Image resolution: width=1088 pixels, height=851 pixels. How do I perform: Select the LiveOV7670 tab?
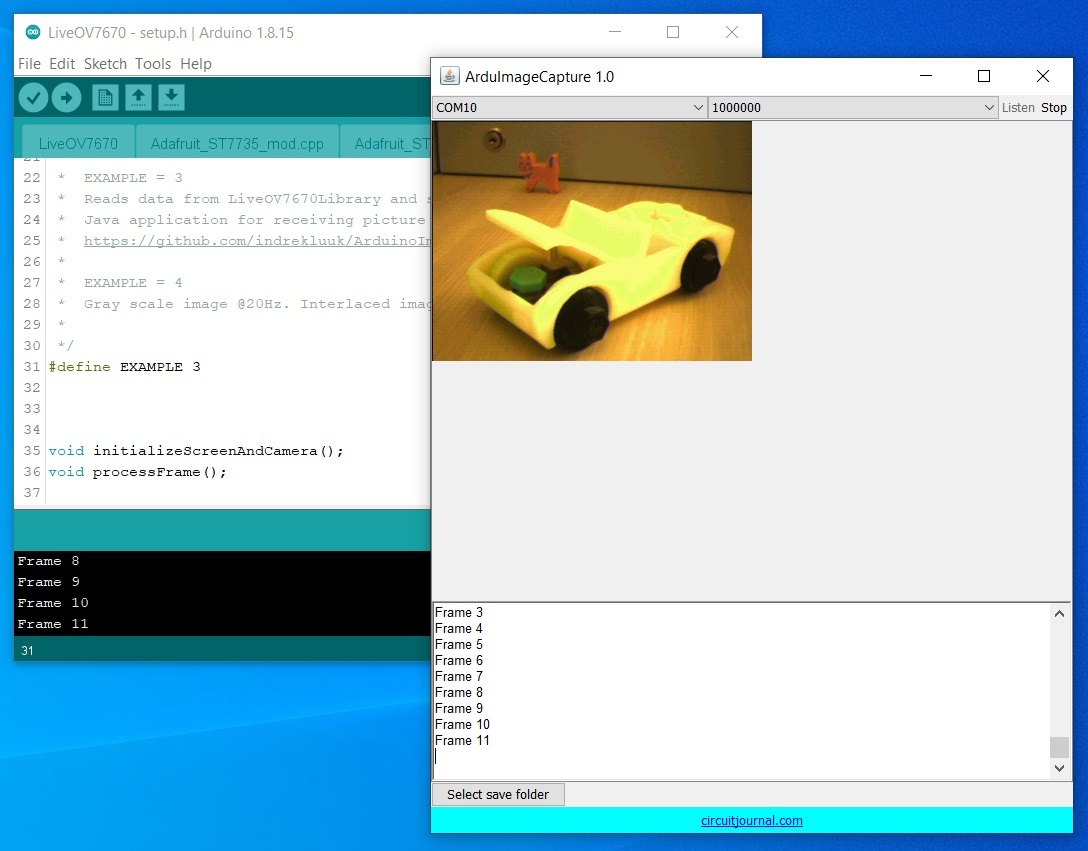[78, 144]
